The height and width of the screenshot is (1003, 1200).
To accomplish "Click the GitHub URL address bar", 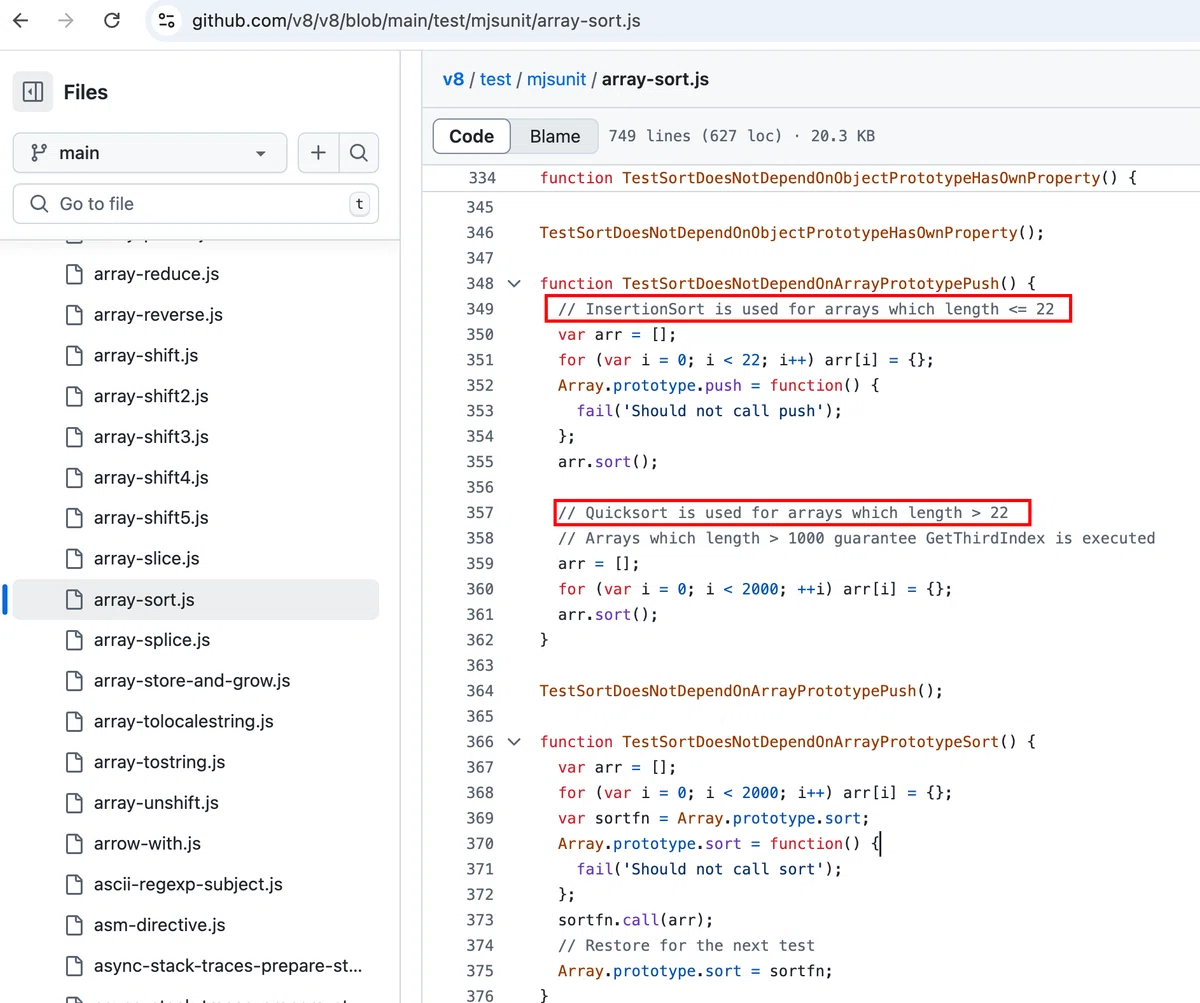I will (416, 20).
